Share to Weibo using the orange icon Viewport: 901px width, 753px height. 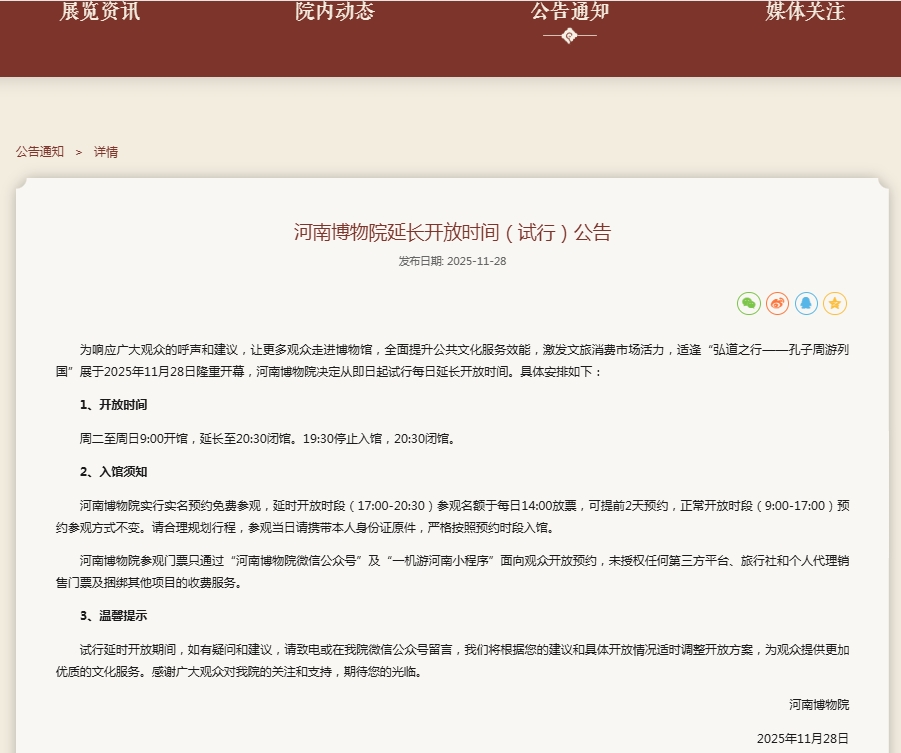pyautogui.click(x=778, y=303)
